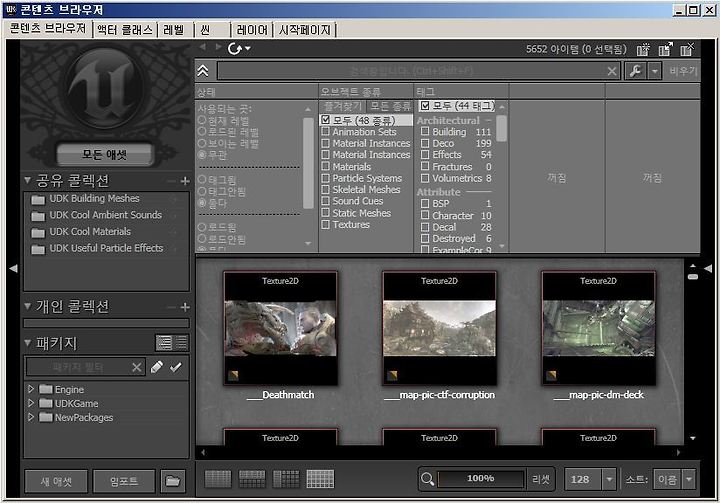The width and height of the screenshot is (720, 503).
Task: Click the 임포트 button
Action: [124, 481]
